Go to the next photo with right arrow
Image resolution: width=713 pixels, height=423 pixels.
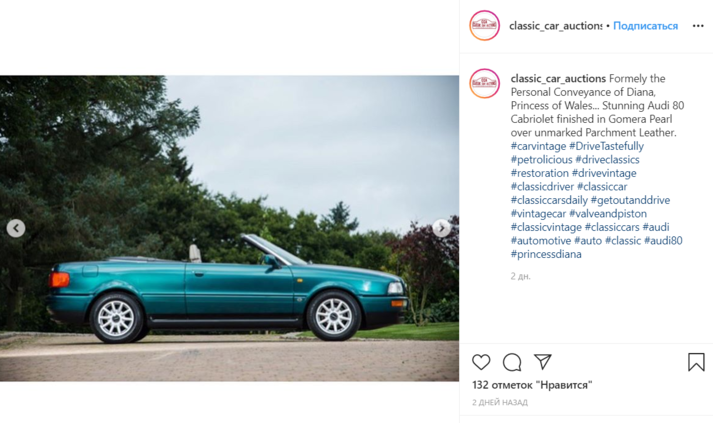441,228
